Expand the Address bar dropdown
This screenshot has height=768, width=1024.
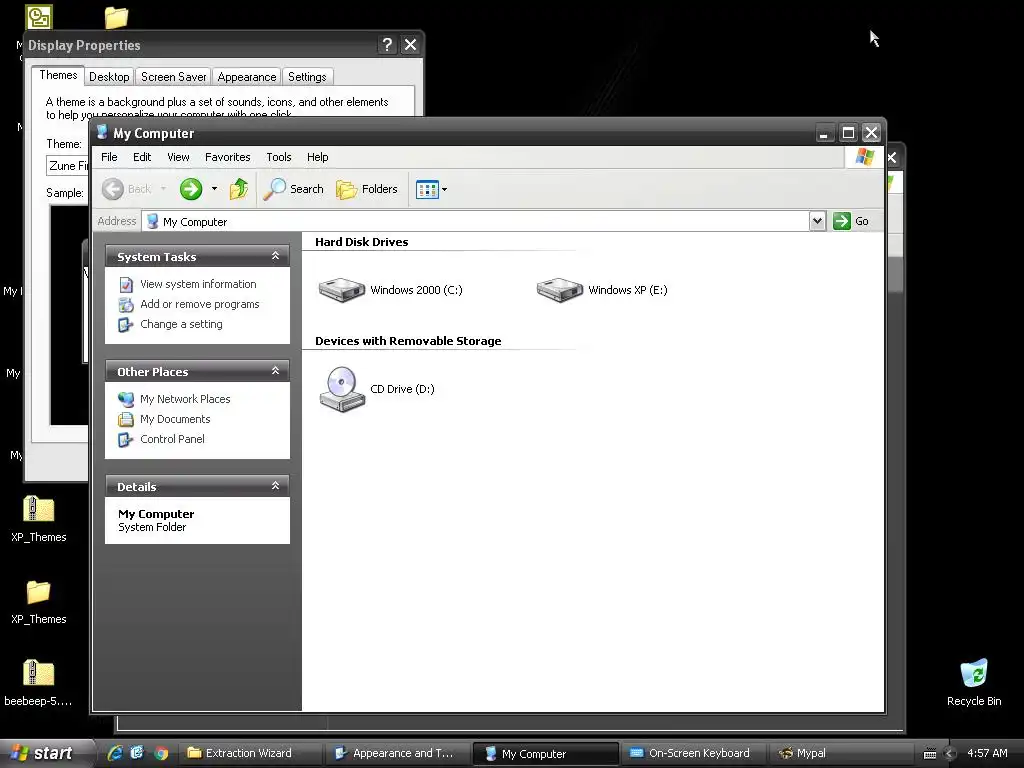pos(817,221)
